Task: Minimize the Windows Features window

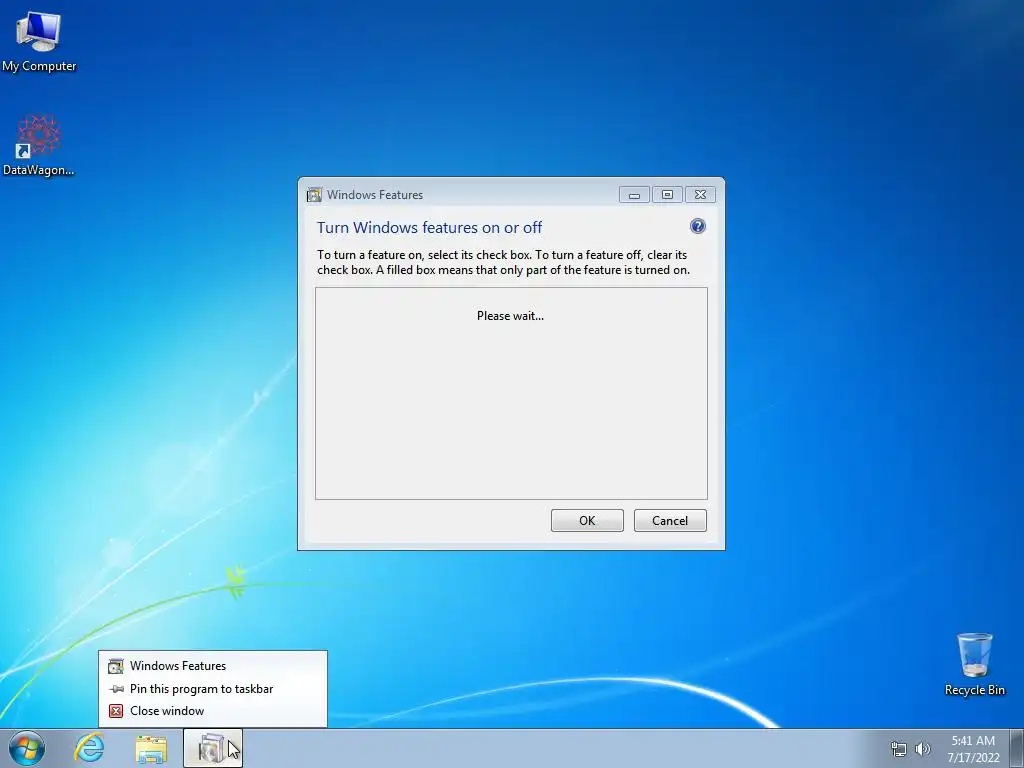Action: 634,195
